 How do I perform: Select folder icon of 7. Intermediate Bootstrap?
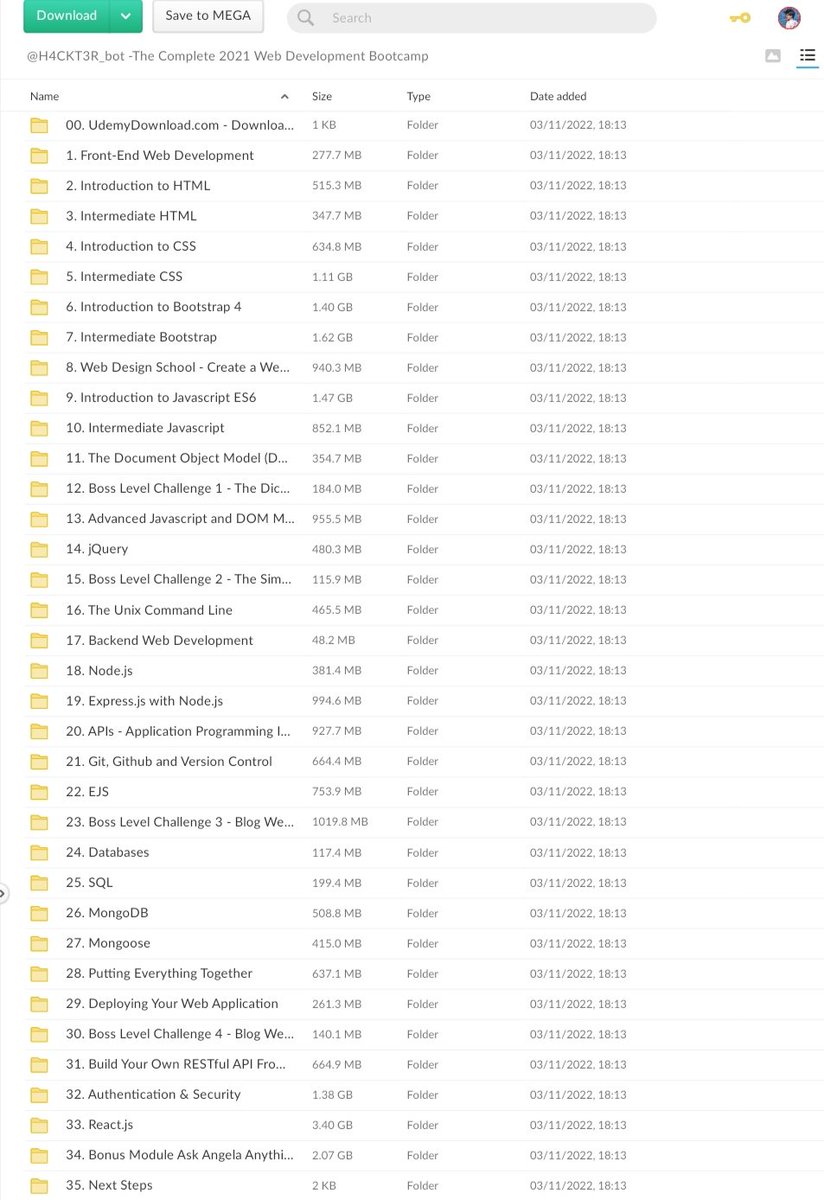coord(39,337)
